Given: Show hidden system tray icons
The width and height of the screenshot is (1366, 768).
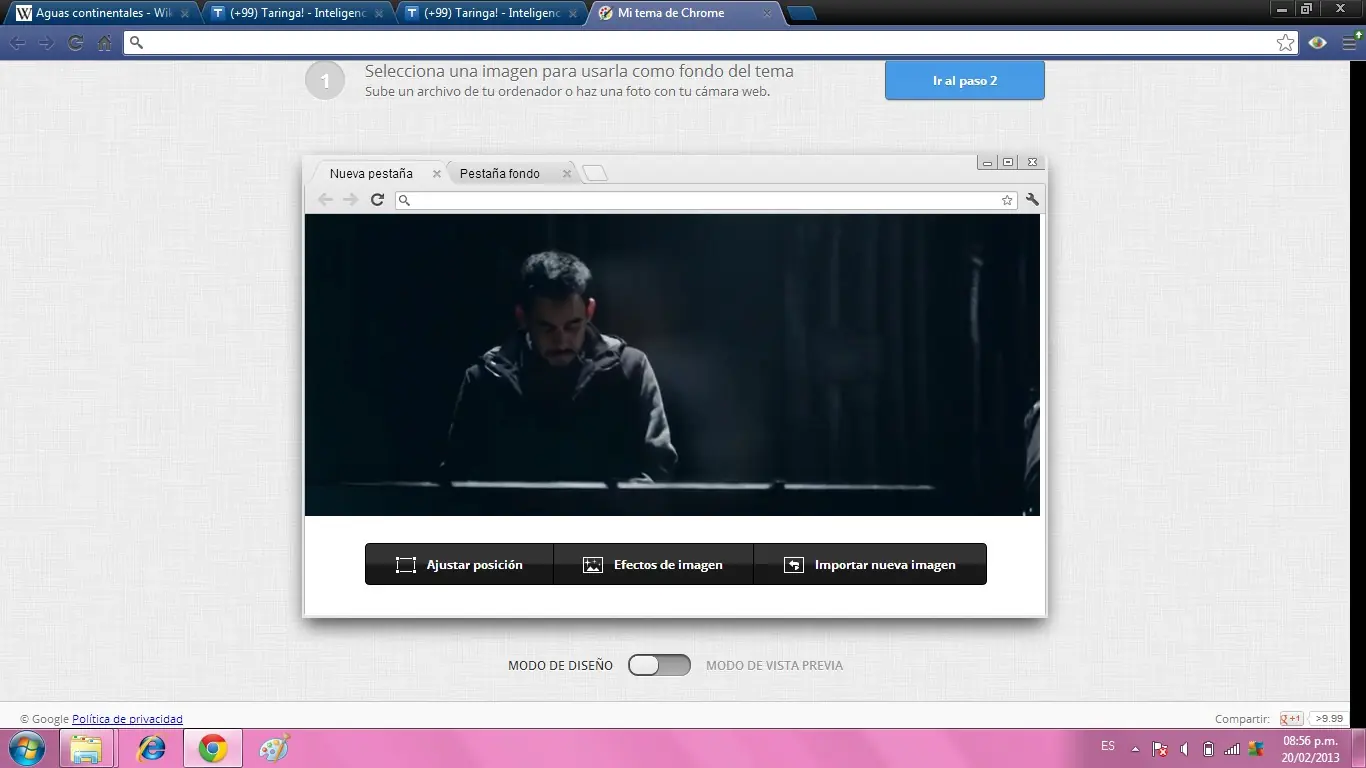Looking at the screenshot, I should click(1135, 749).
